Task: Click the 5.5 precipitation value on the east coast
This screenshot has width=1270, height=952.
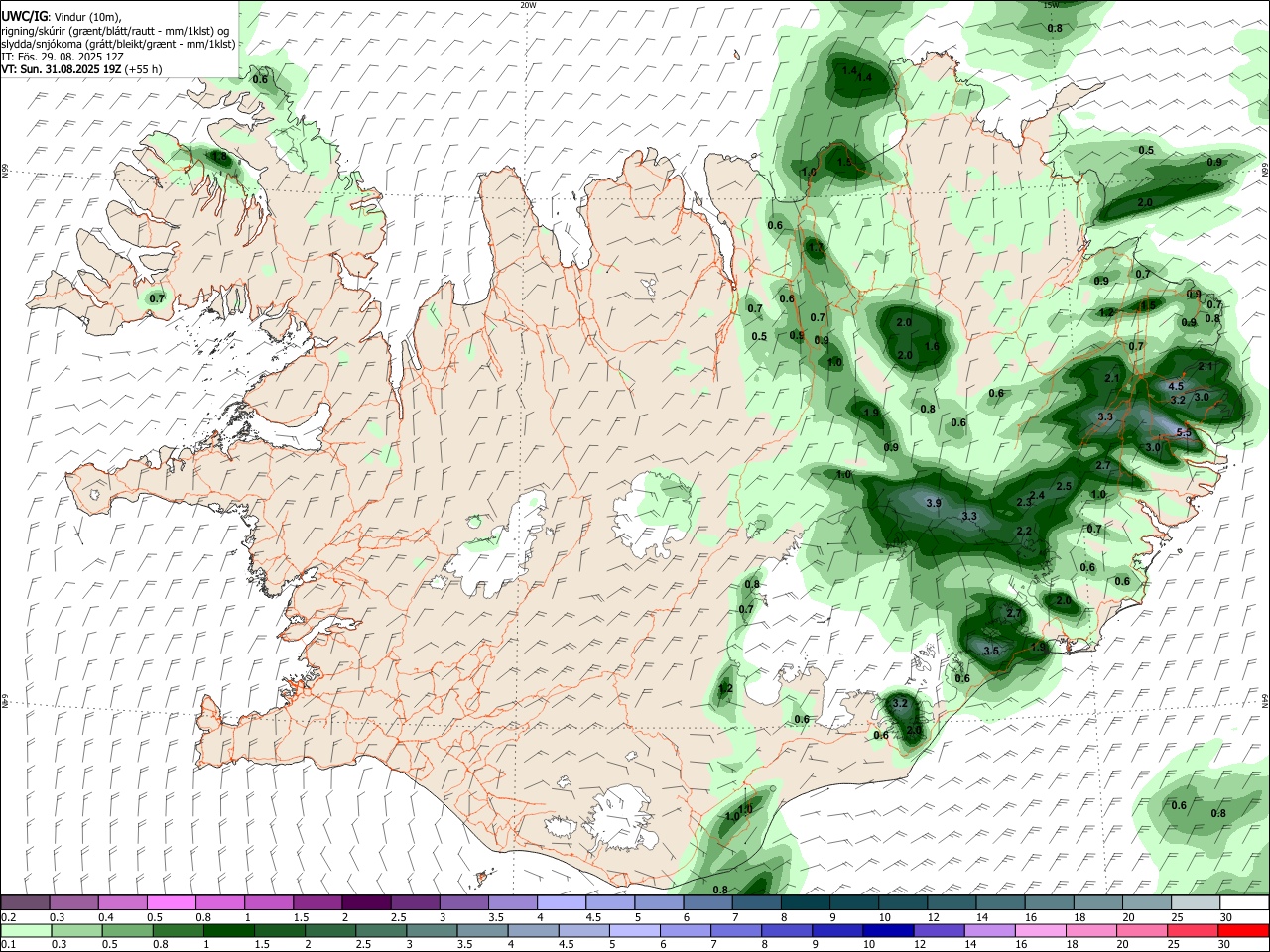Action: pos(1184,432)
